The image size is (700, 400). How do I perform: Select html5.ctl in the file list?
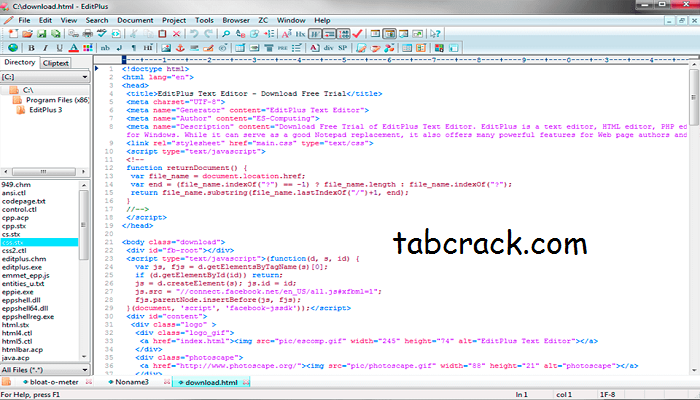(x=17, y=341)
